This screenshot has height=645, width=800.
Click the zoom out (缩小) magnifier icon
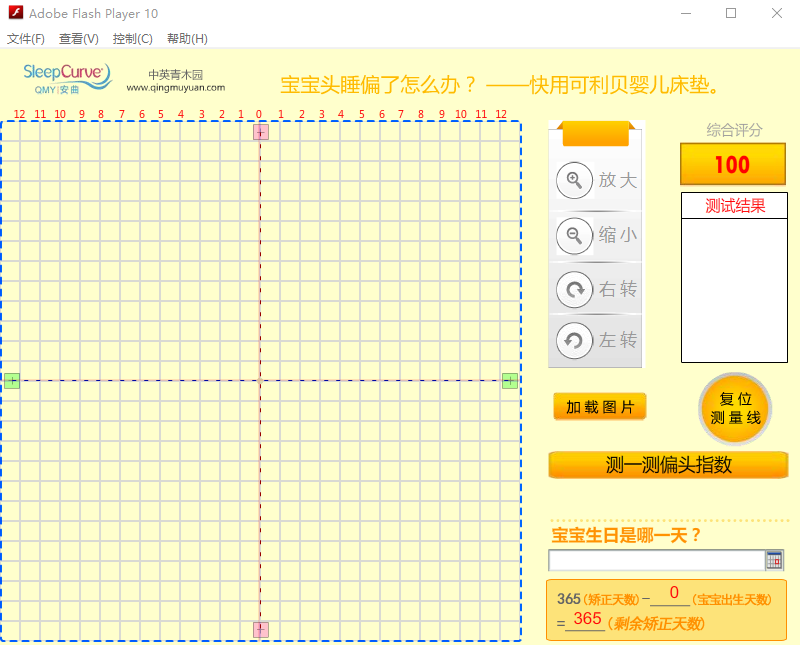tap(574, 236)
